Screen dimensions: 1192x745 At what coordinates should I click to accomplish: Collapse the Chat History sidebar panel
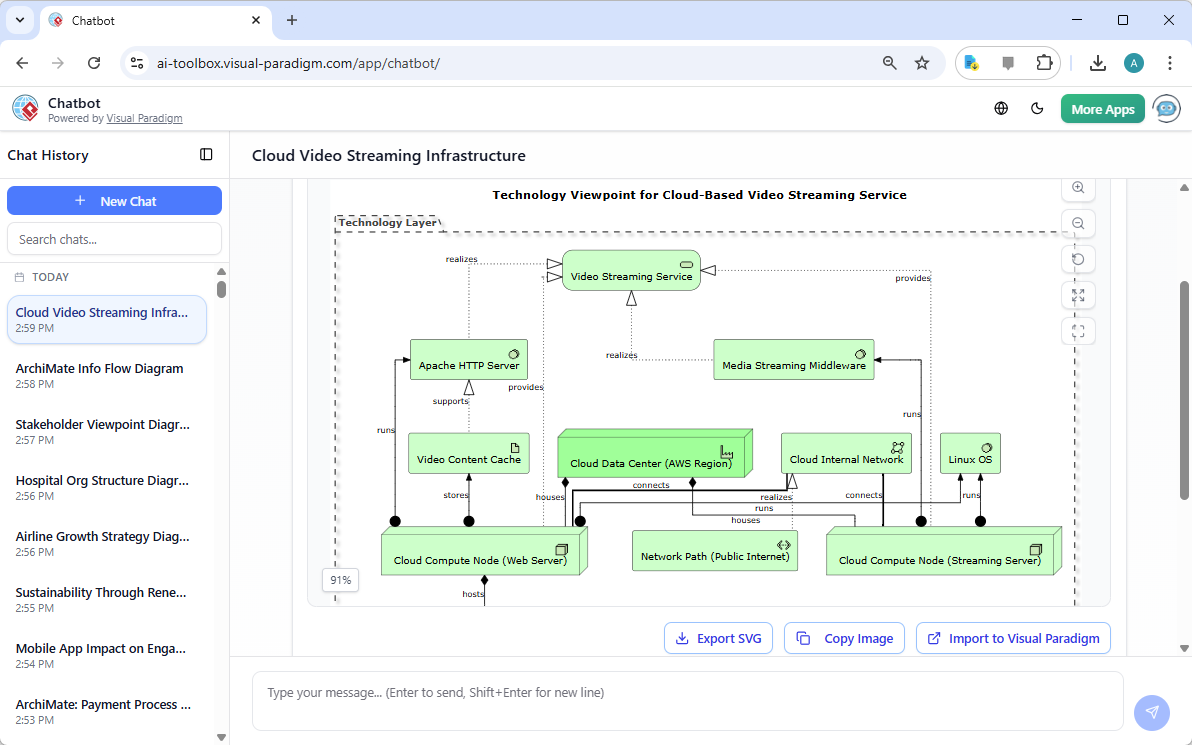click(206, 154)
